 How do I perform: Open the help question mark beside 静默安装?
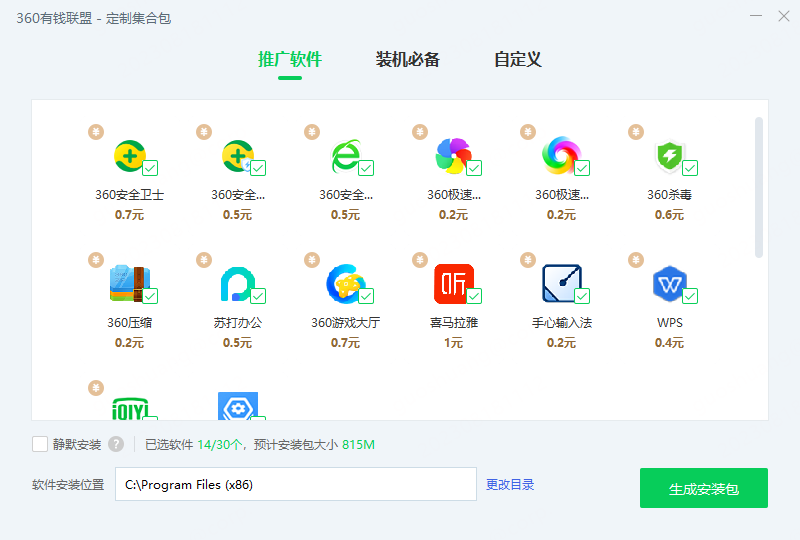coord(116,445)
